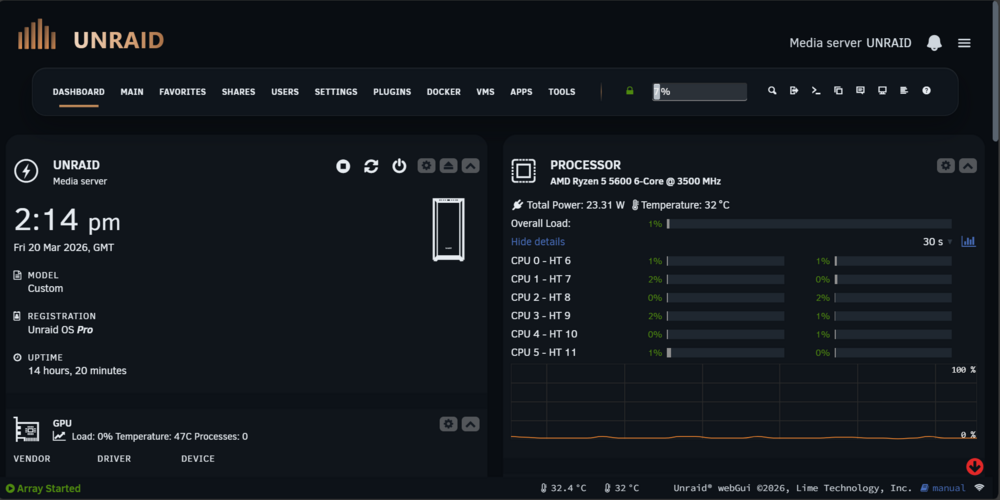Click the help question mark icon

[x=927, y=91]
